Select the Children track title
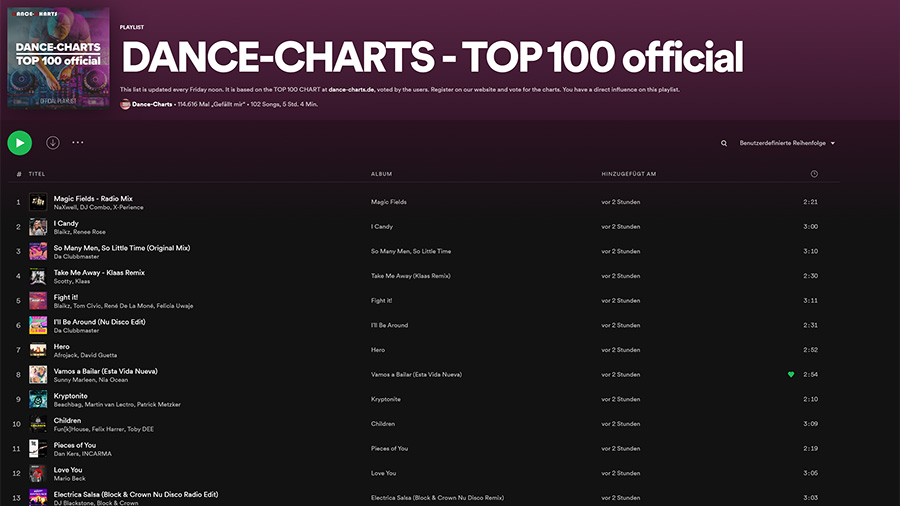 tap(67, 421)
